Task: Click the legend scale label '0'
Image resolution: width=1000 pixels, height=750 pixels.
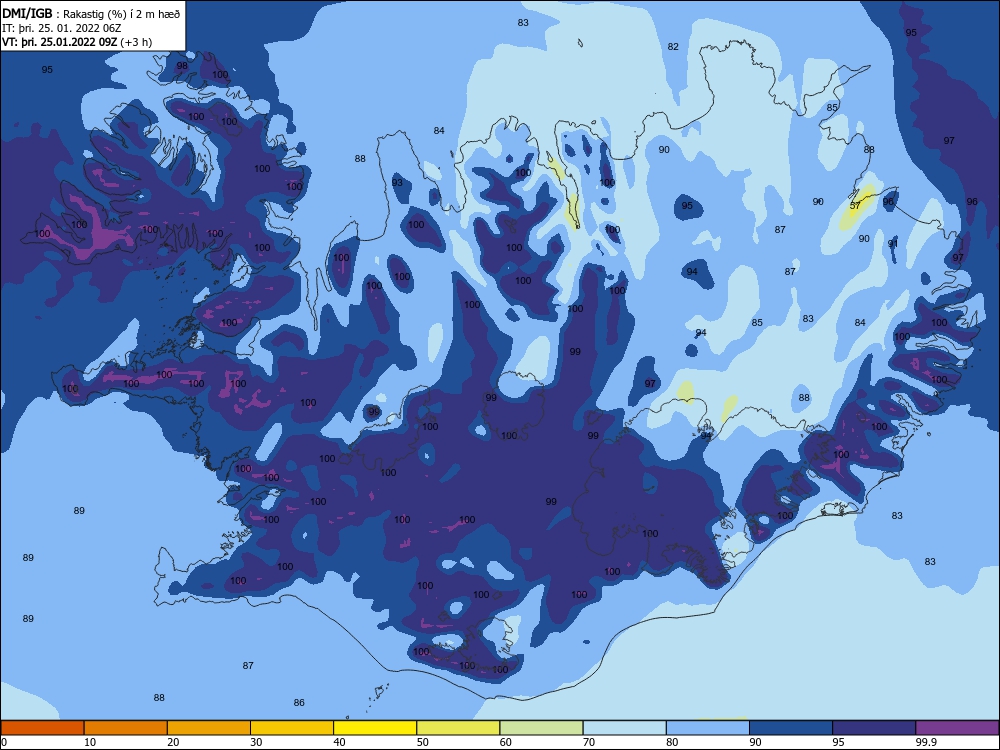Action: pos(4,742)
